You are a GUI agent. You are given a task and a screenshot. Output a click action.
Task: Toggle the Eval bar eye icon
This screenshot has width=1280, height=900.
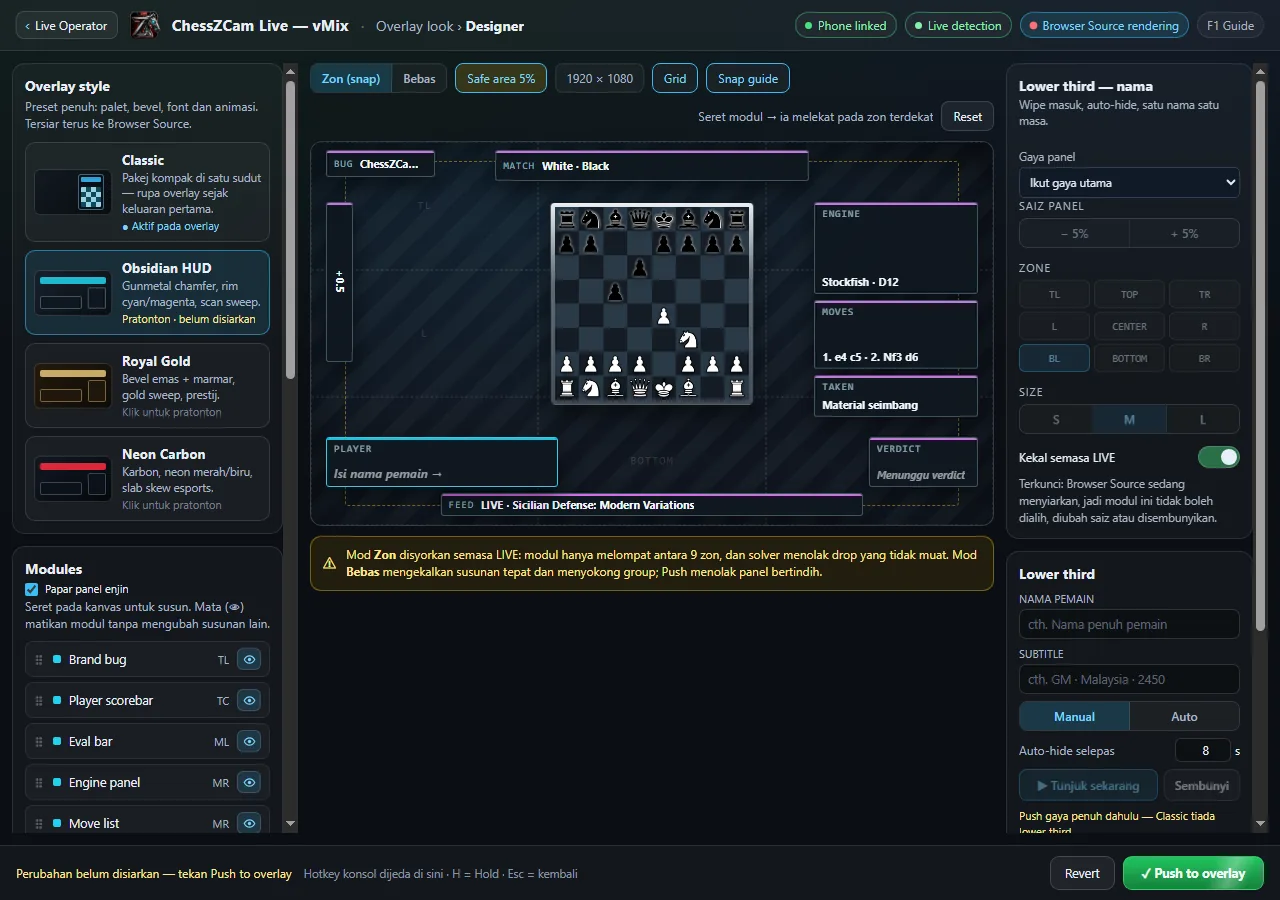point(249,742)
